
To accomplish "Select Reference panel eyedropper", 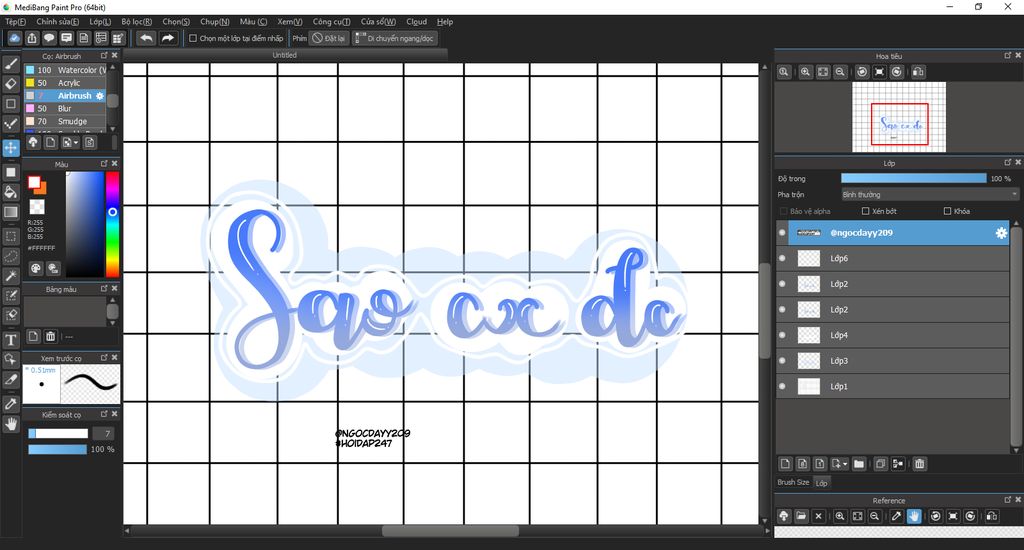I will point(897,516).
